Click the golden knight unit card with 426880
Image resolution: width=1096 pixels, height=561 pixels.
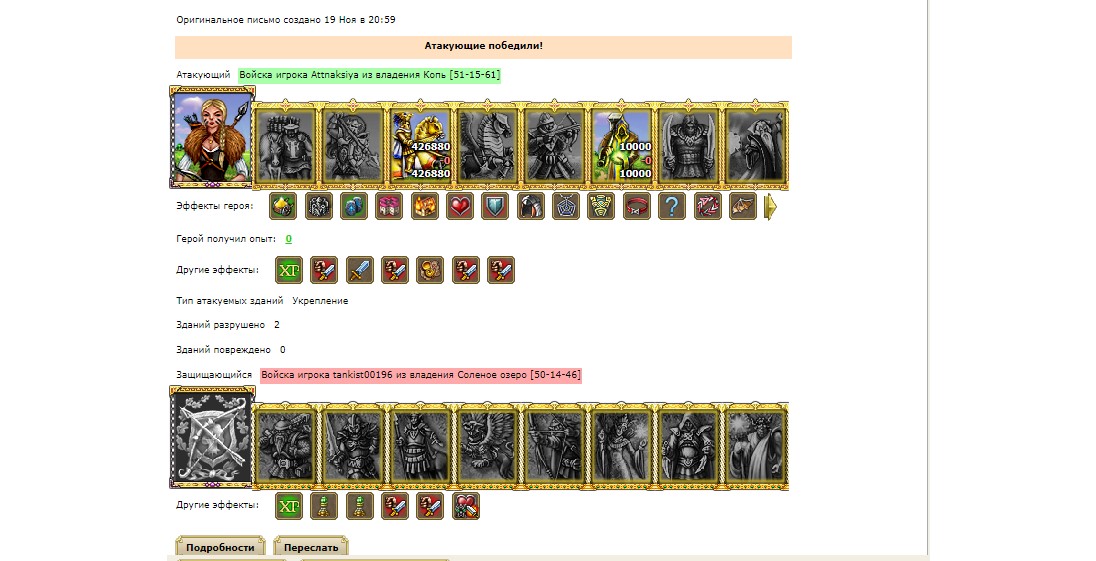pyautogui.click(x=421, y=145)
